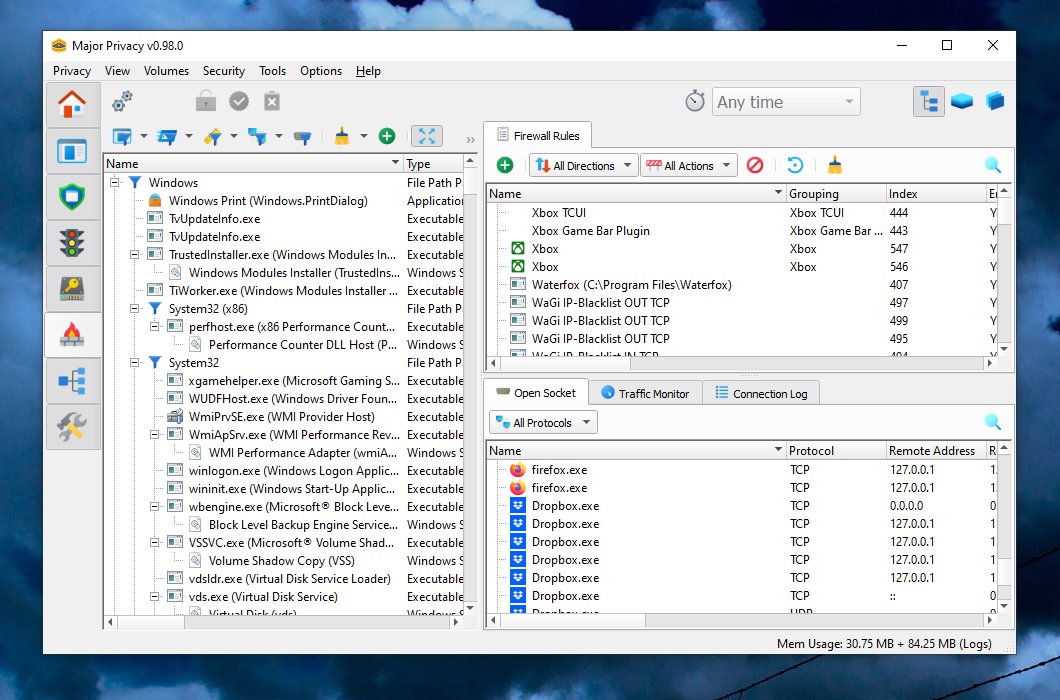The height and width of the screenshot is (700, 1060).
Task: Click the red prohibition sign icon
Action: (x=755, y=165)
